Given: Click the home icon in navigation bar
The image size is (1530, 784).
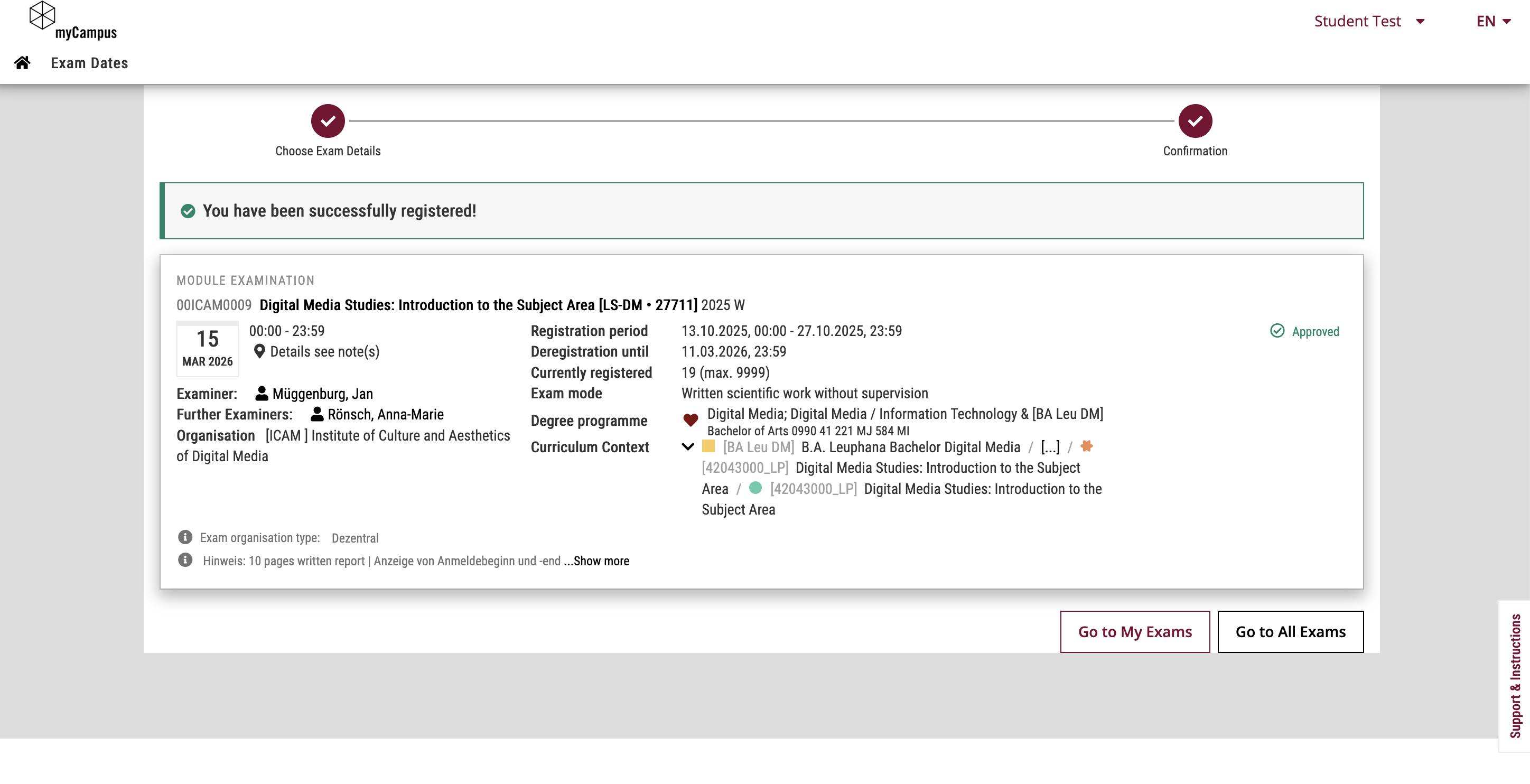Looking at the screenshot, I should [x=23, y=62].
